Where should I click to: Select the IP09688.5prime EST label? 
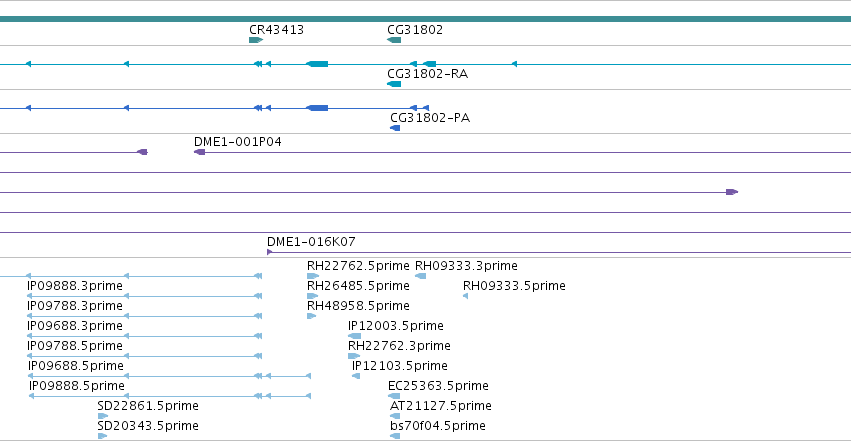pyautogui.click(x=75, y=366)
